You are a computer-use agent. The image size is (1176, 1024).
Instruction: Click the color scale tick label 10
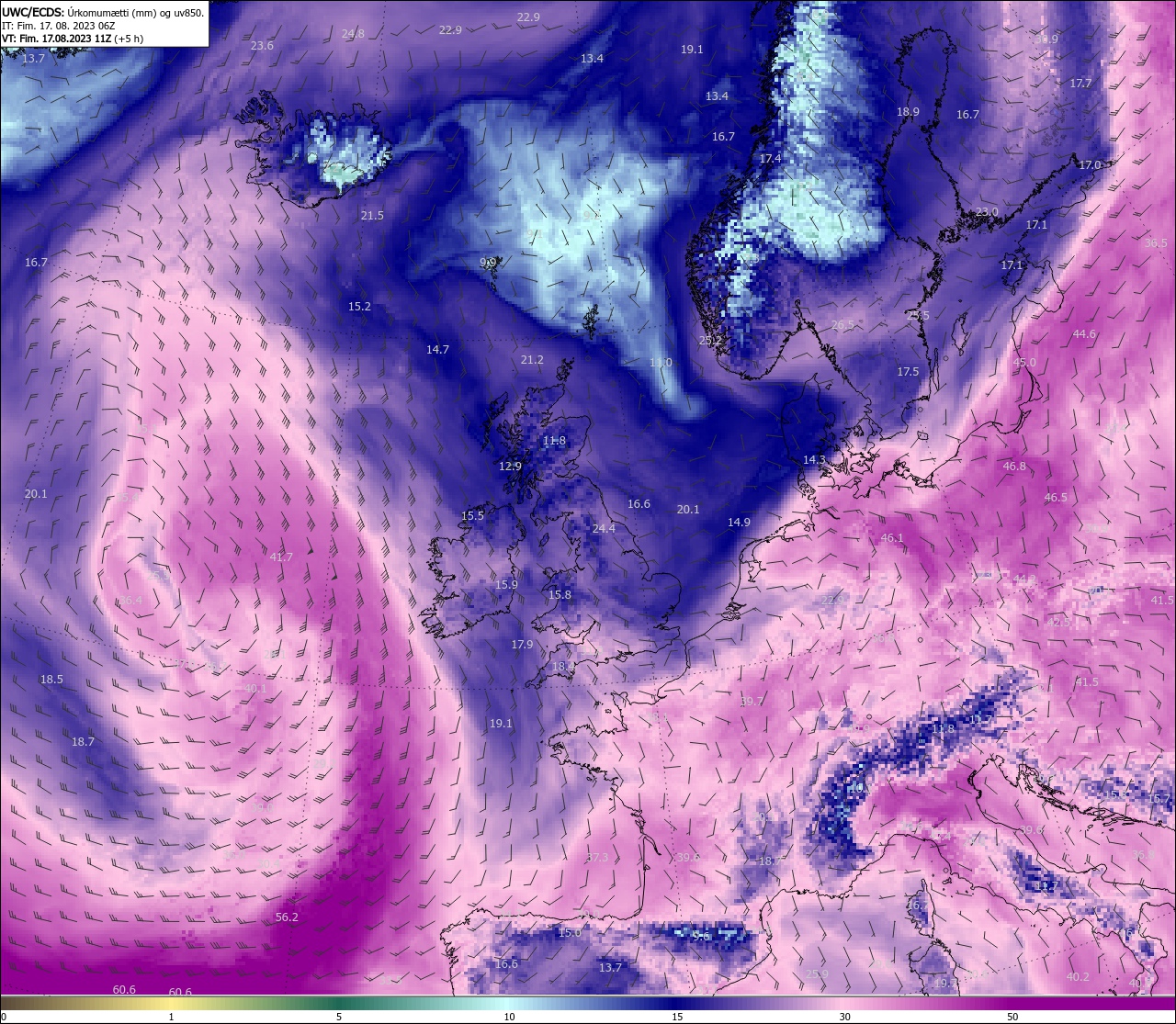pyautogui.click(x=509, y=1017)
